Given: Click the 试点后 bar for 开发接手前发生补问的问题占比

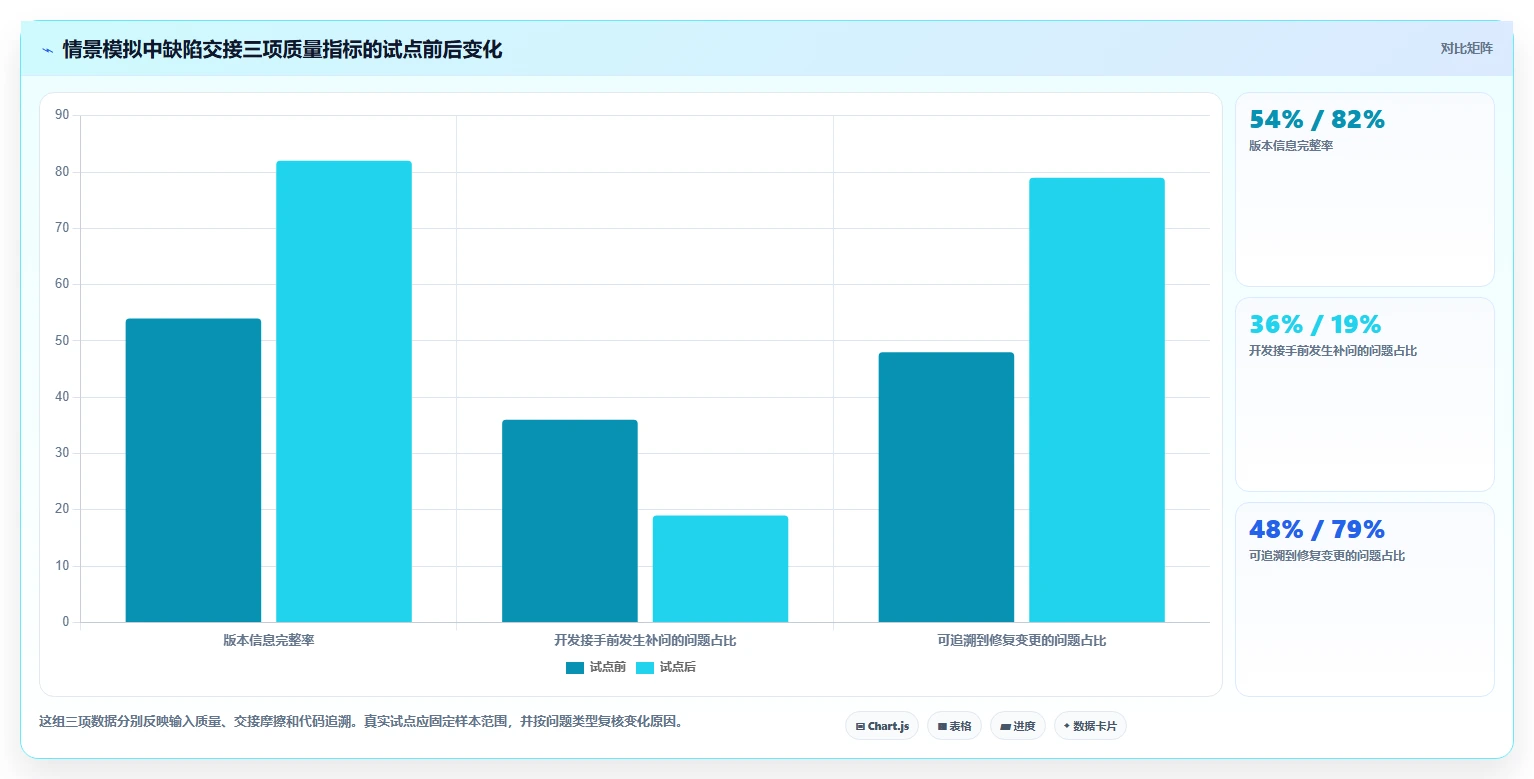Looking at the screenshot, I should (720, 569).
